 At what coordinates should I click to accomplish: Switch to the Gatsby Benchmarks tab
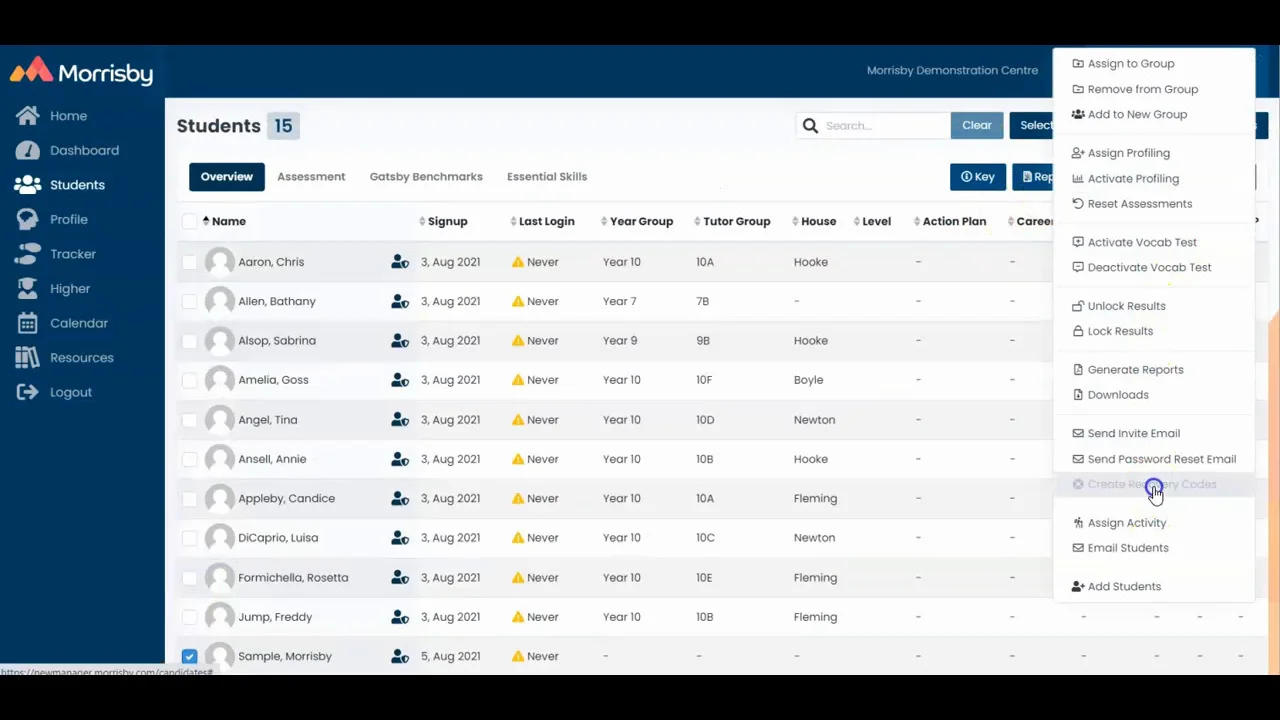[426, 177]
